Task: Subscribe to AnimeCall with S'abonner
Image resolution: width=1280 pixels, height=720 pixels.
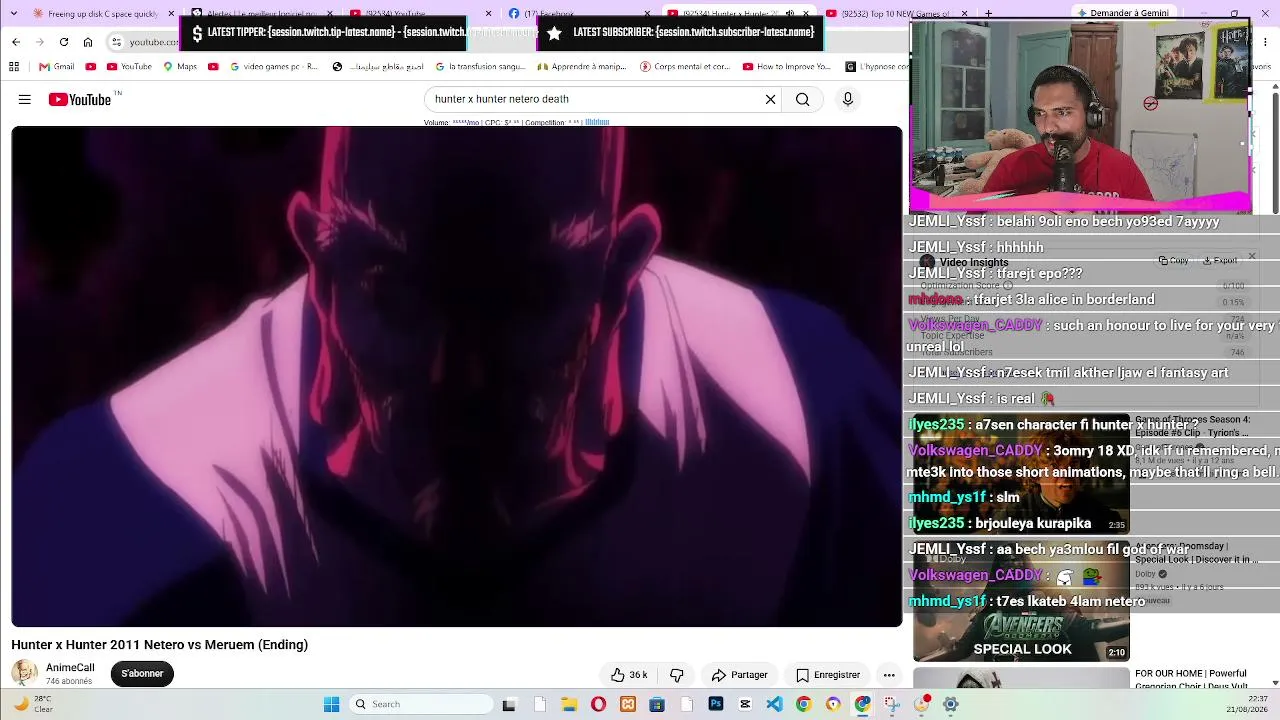Action: click(142, 674)
